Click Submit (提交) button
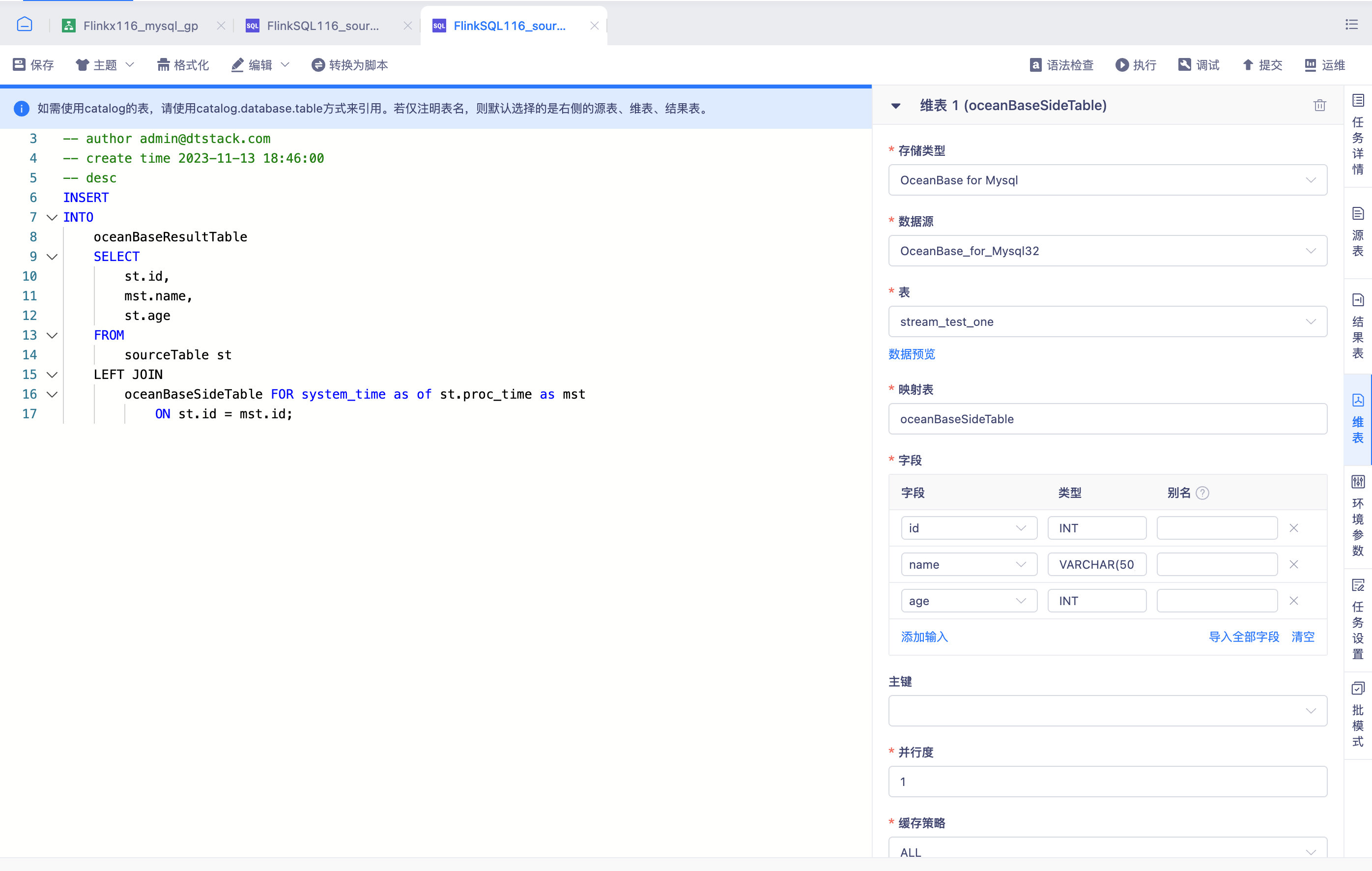Image resolution: width=1372 pixels, height=871 pixels. (1262, 65)
